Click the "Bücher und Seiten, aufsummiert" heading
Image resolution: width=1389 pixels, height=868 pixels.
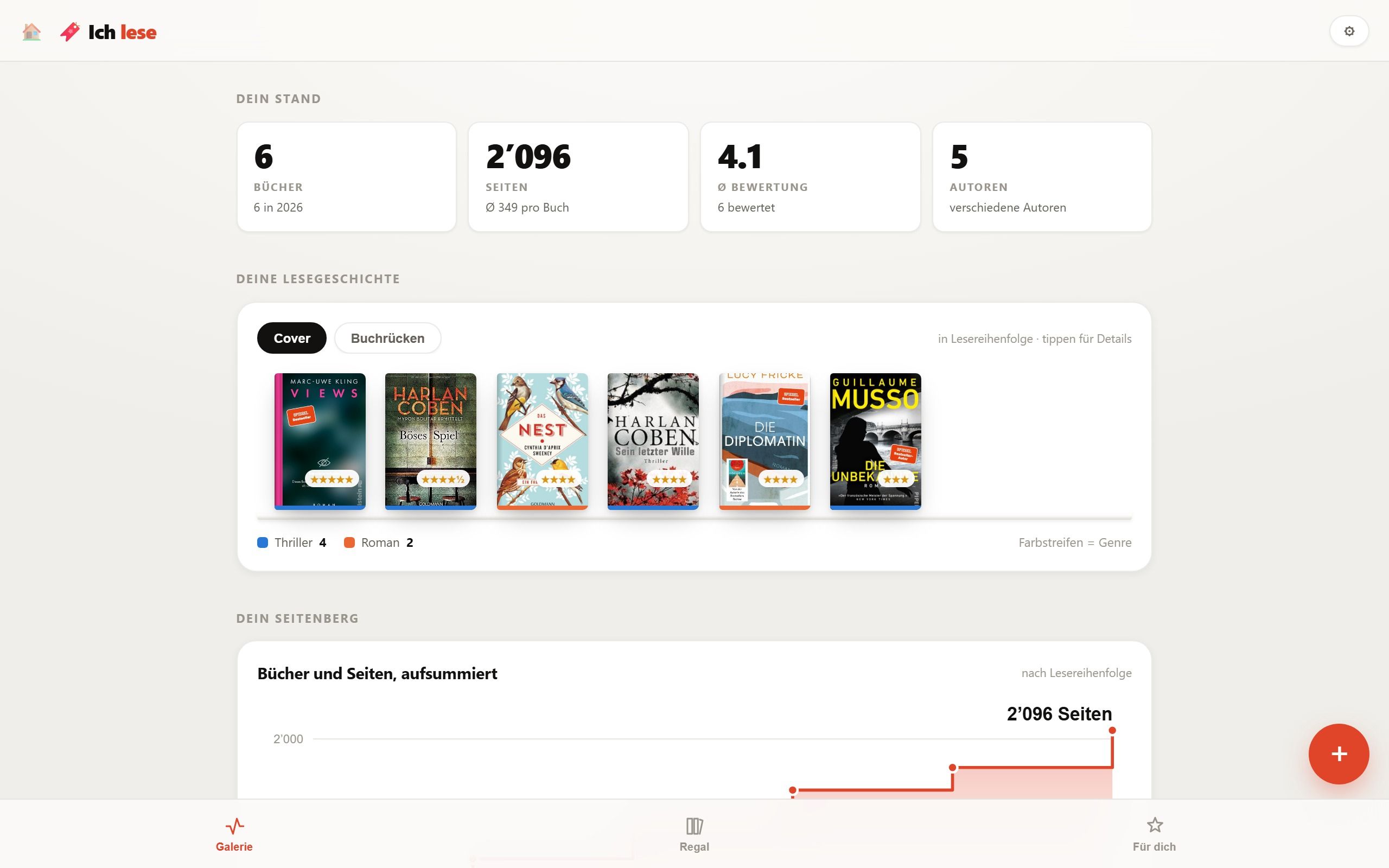[377, 673]
